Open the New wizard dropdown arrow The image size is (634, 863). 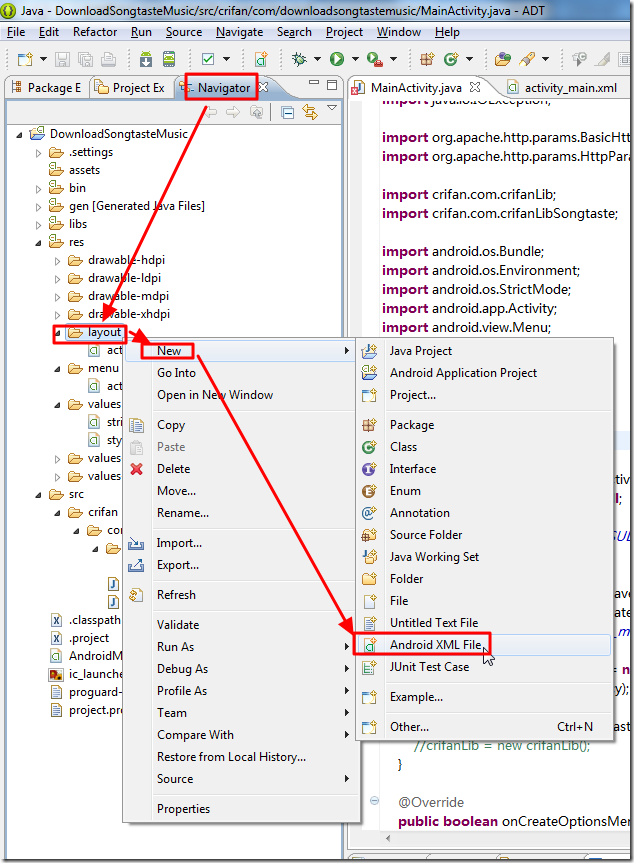click(x=43, y=59)
